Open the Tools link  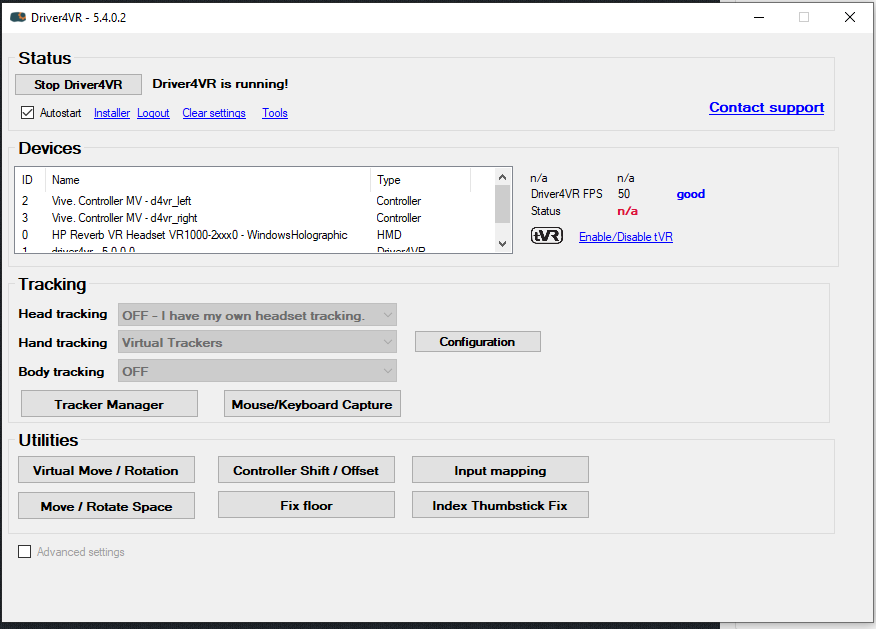[x=274, y=113]
